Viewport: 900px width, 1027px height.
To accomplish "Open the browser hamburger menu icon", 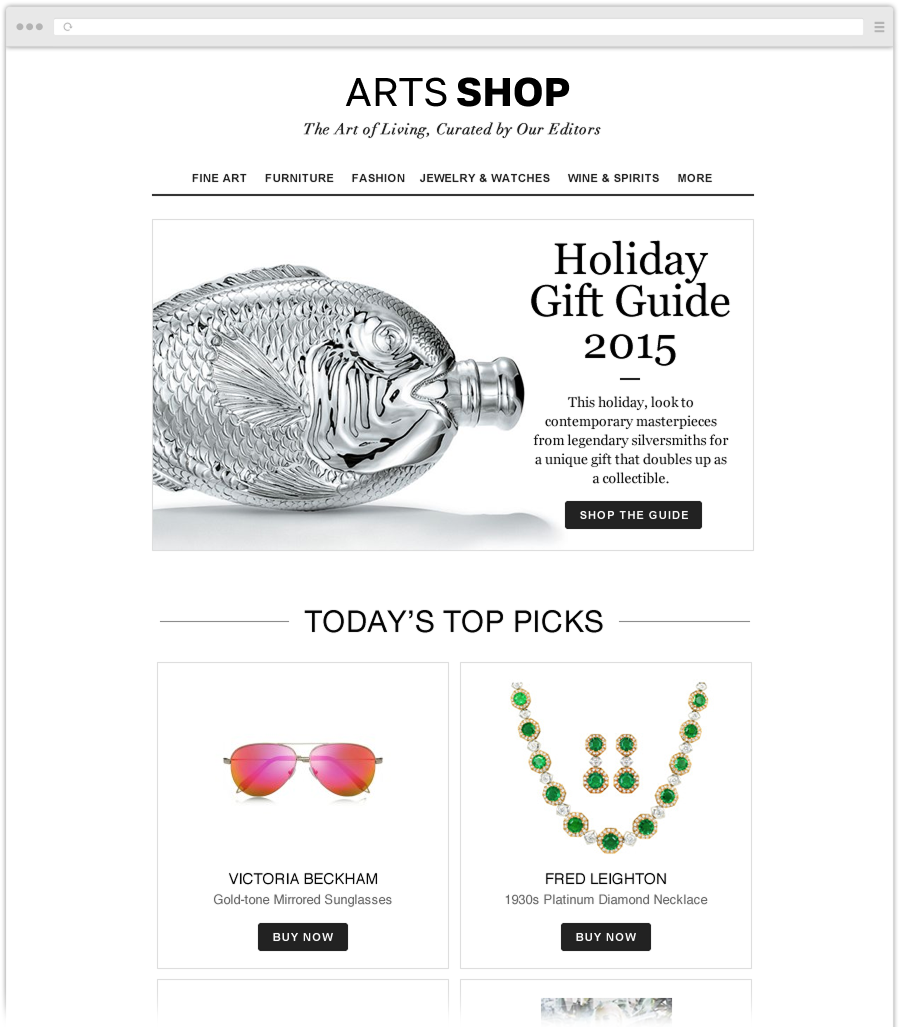I will [x=879, y=27].
